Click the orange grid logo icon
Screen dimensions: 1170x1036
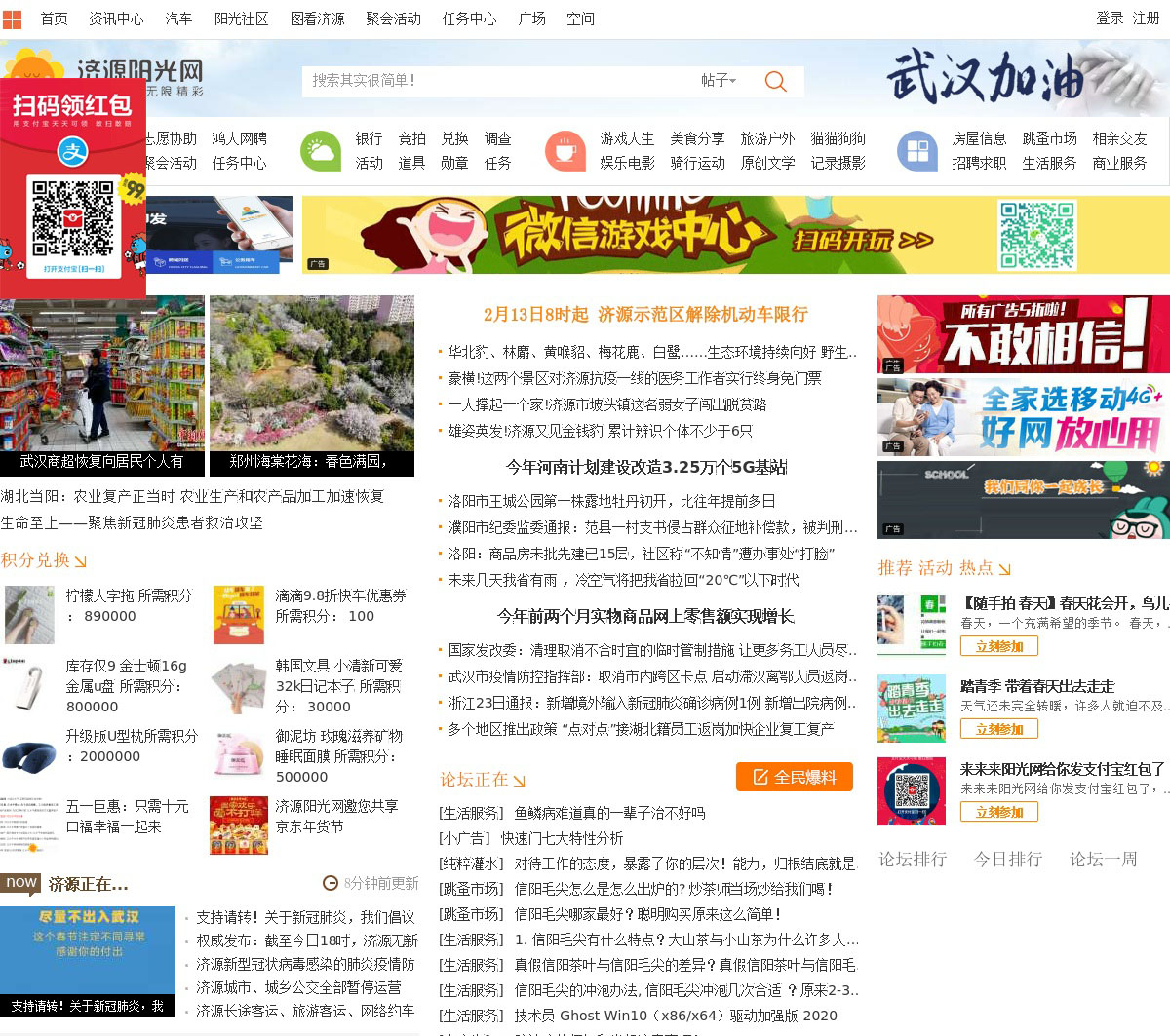pos(12,19)
